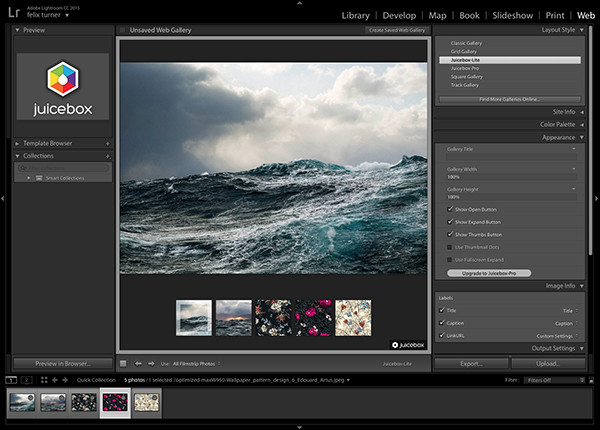Screen dimensions: 600x430
Task: Switch to the Print module
Action: point(555,16)
